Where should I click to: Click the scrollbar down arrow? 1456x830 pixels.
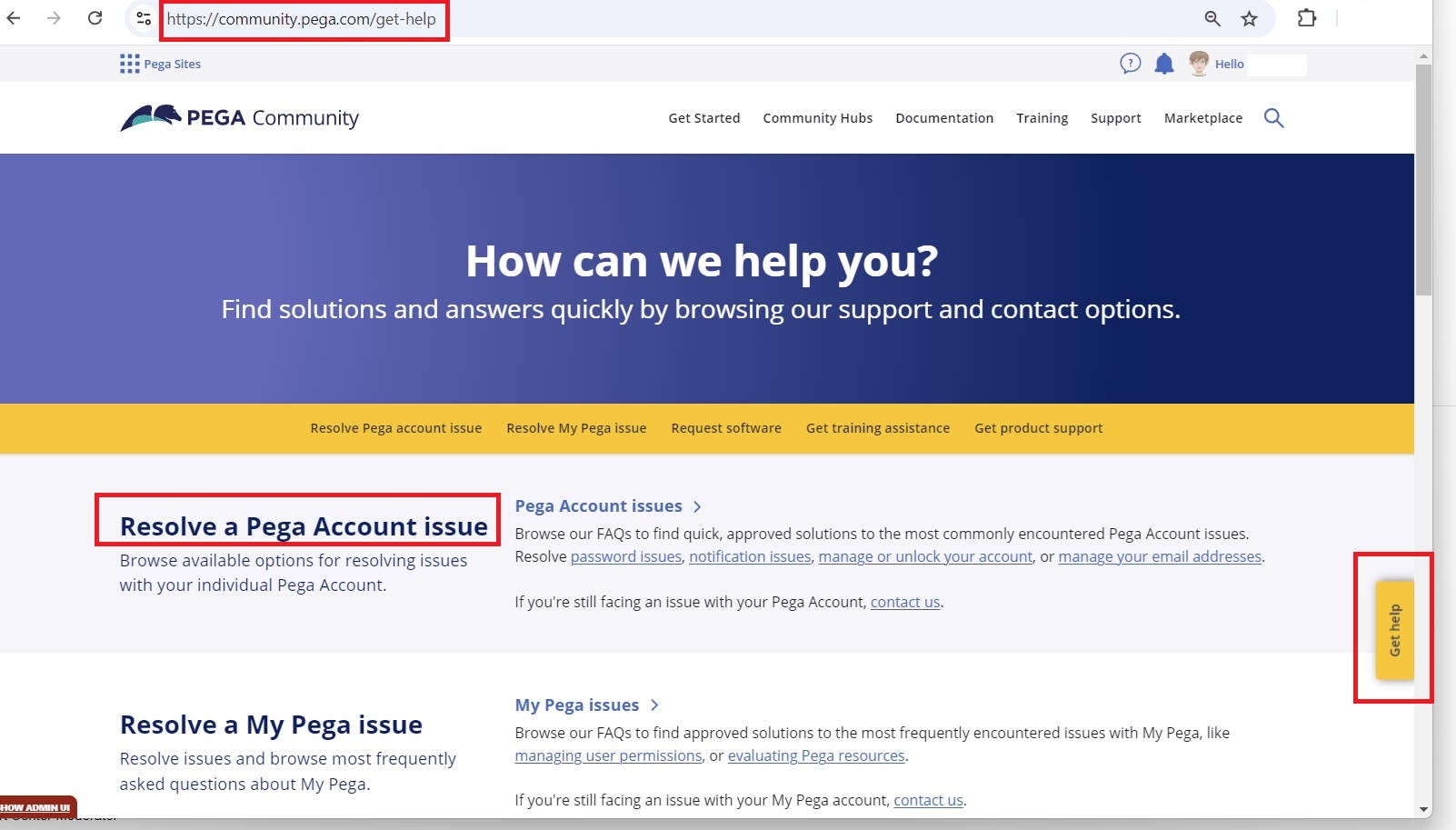(x=1423, y=809)
